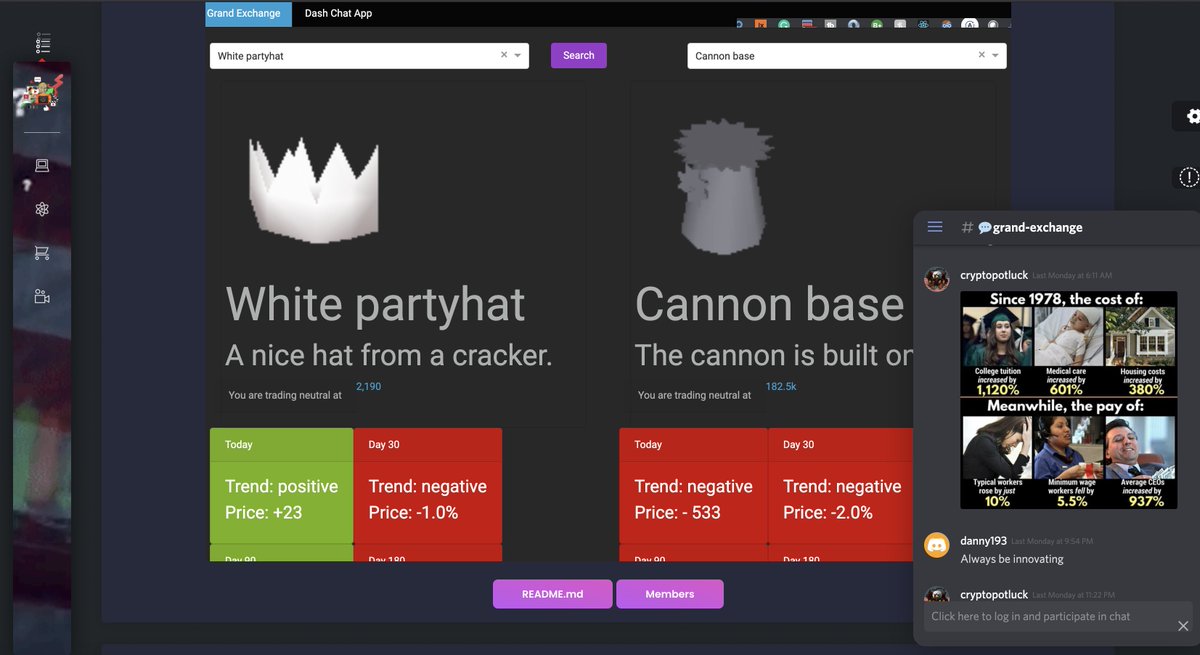
Task: Open the settings gear on right edge
Action: point(1192,116)
